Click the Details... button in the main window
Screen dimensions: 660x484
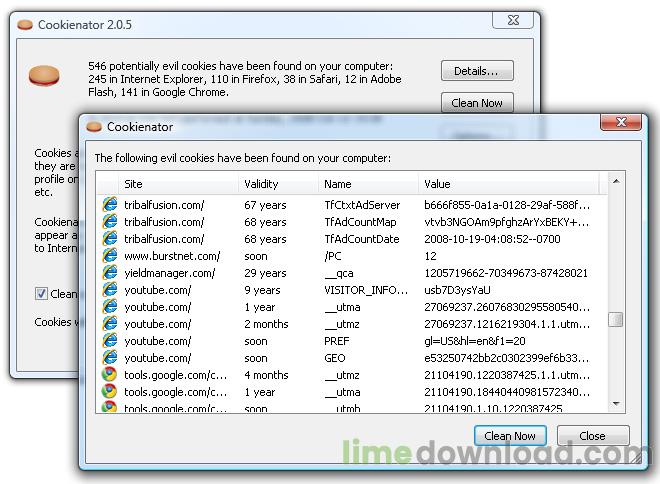click(477, 71)
